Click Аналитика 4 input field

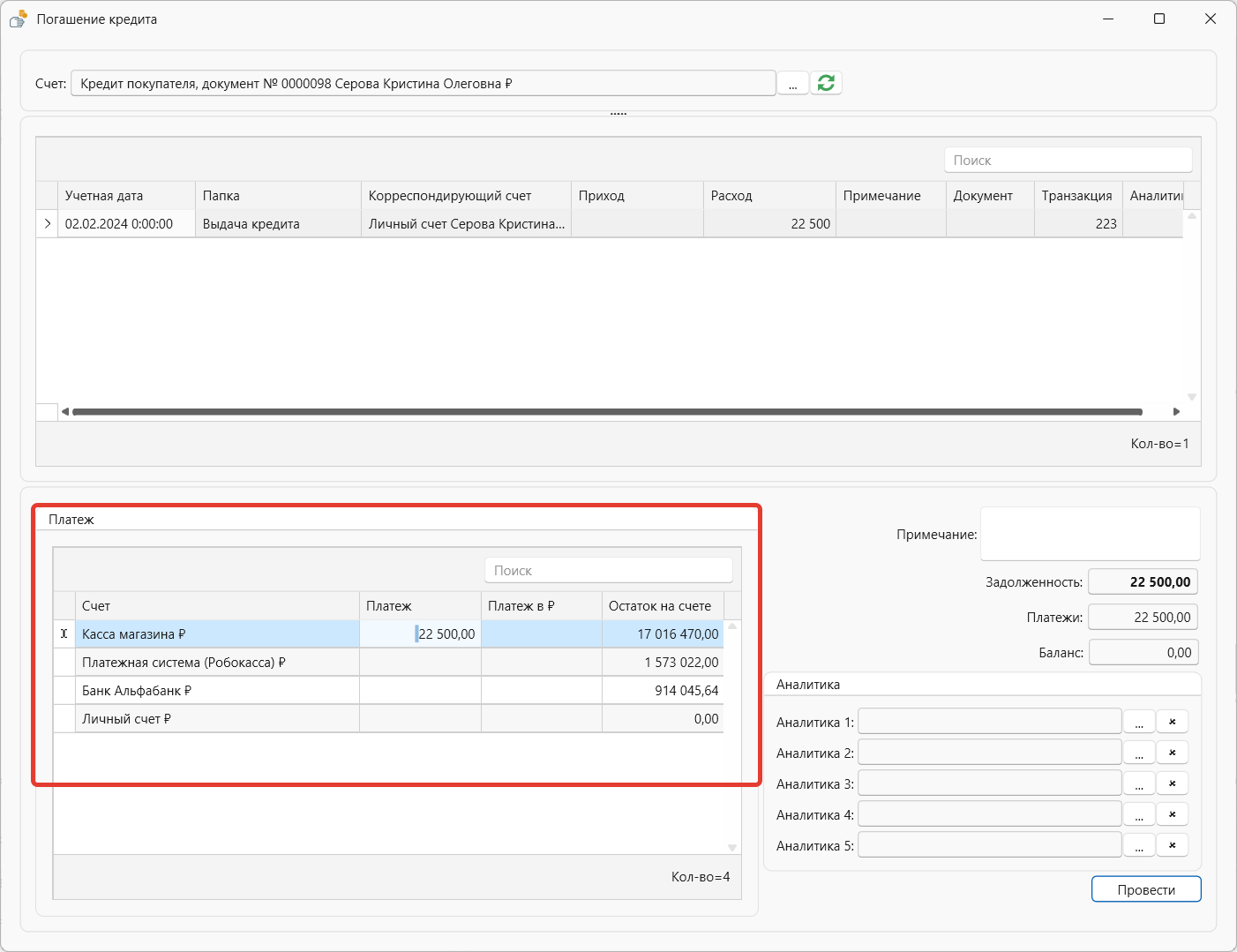pos(990,813)
